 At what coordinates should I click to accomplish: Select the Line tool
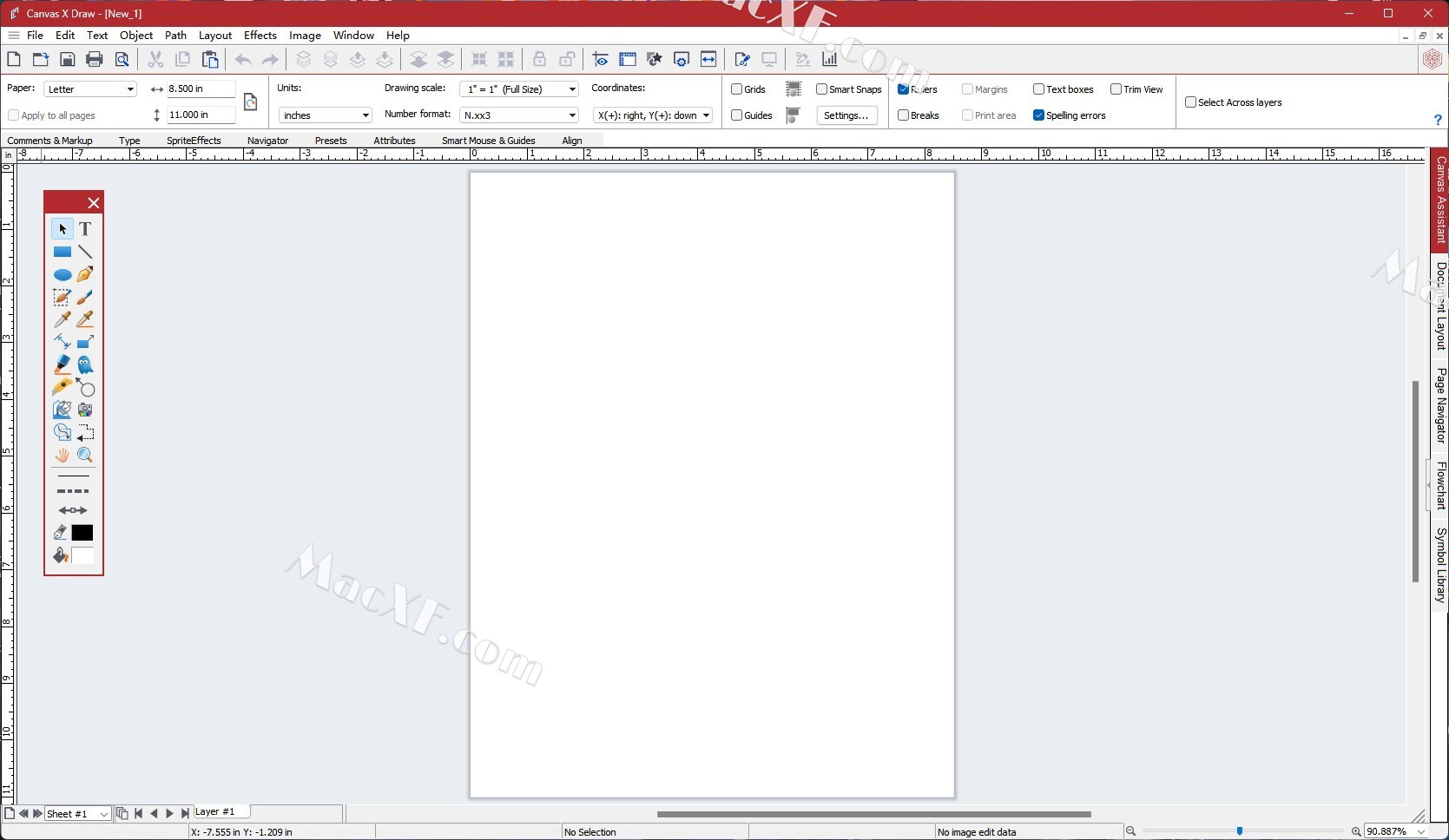tap(85, 252)
